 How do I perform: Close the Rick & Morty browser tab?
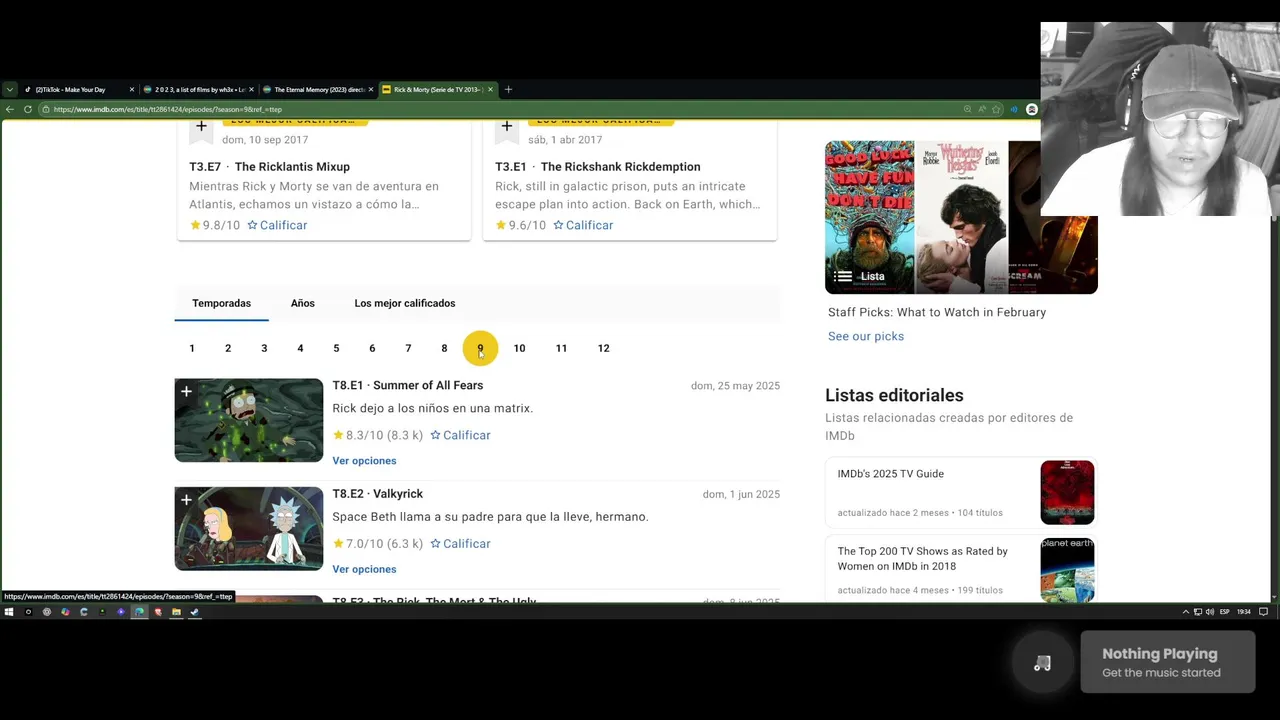(490, 90)
